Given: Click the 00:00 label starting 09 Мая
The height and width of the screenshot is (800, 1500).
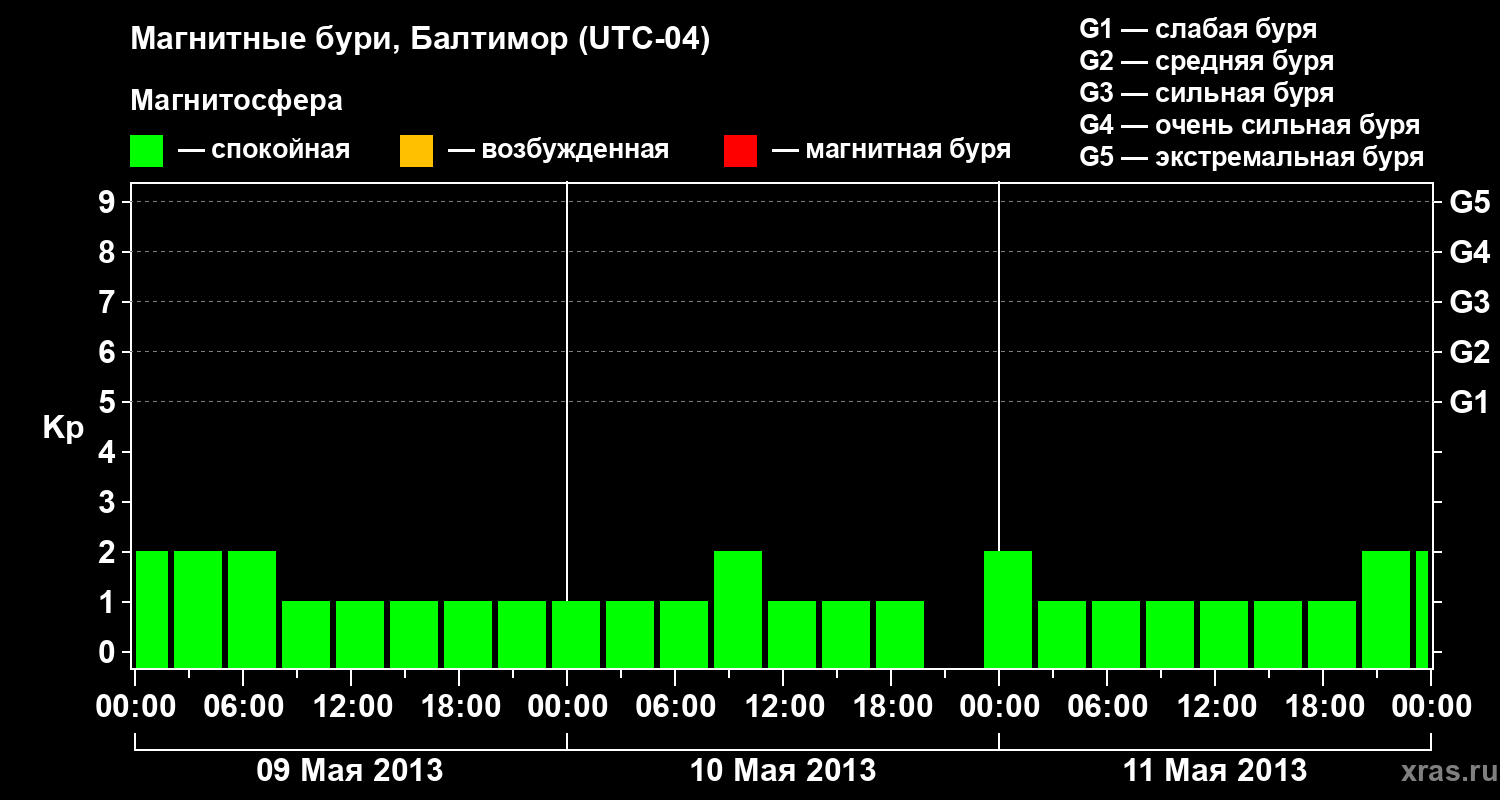Looking at the screenshot, I should (136, 706).
